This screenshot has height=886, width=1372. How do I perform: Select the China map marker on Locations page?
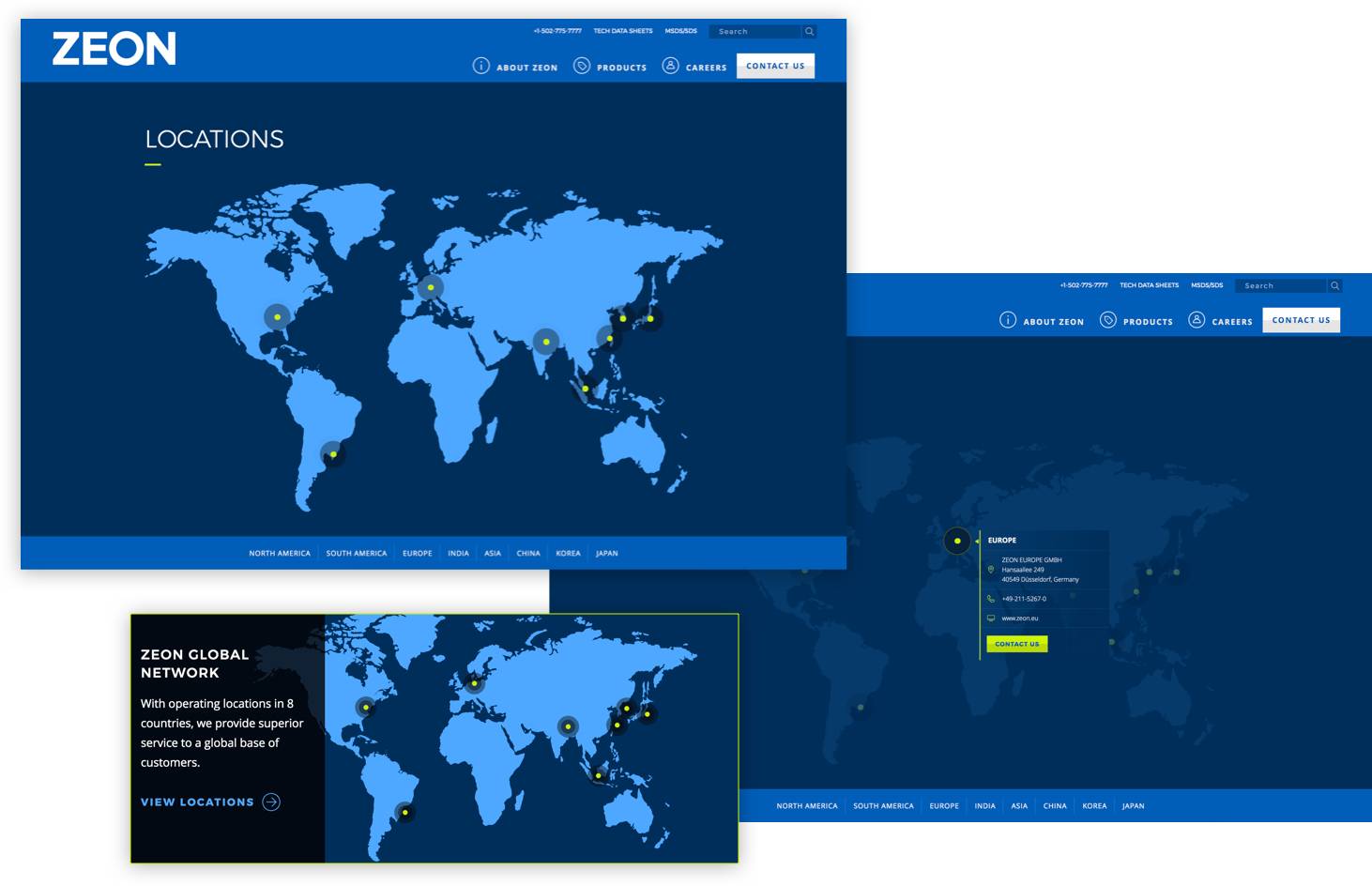(609, 339)
